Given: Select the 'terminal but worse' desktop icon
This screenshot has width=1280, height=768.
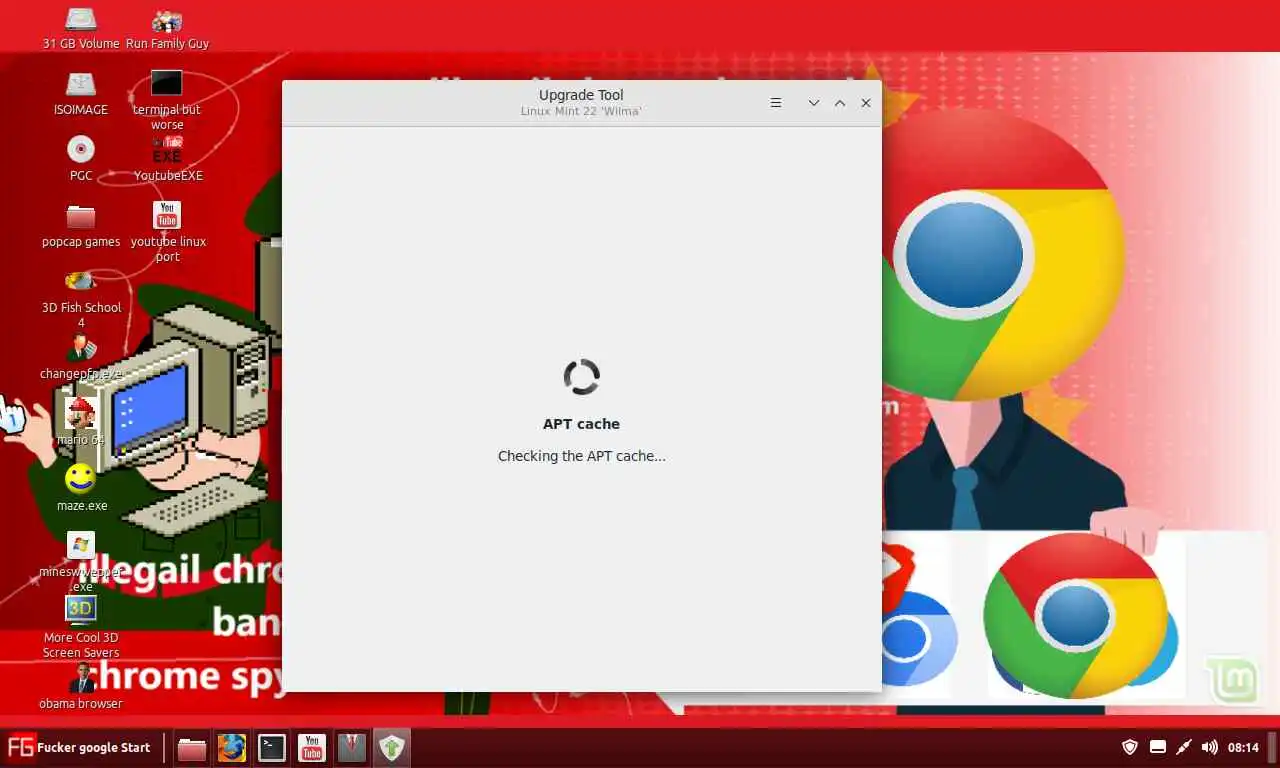Looking at the screenshot, I should (x=167, y=100).
